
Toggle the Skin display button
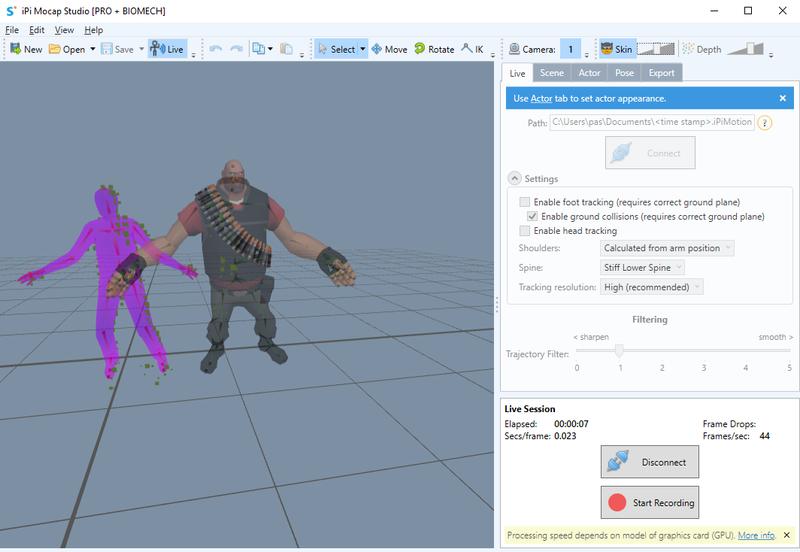(616, 49)
